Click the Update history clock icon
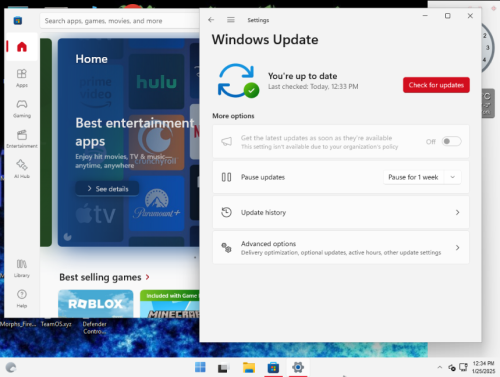Screen dimensions: 500x377 (226, 212)
